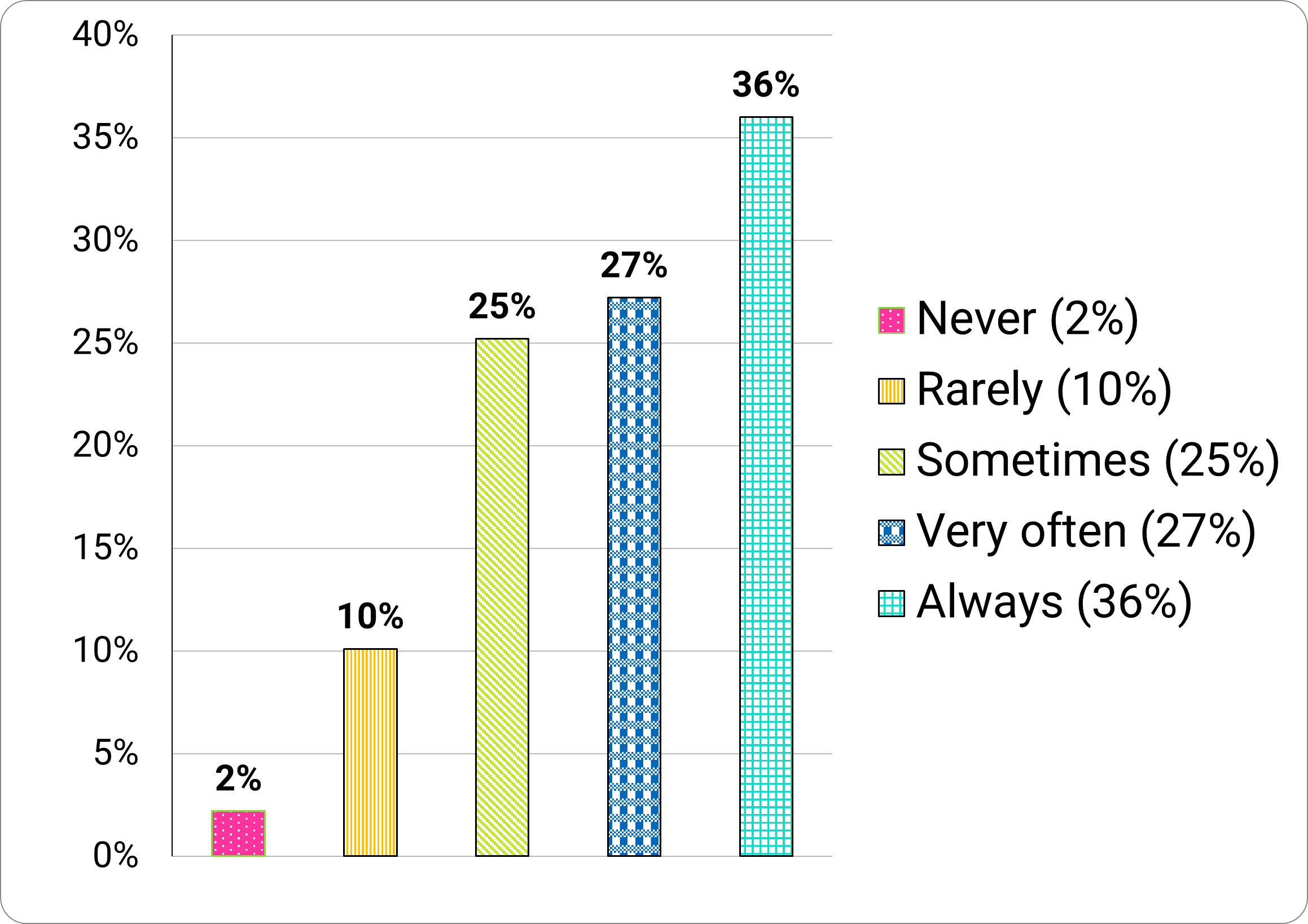The height and width of the screenshot is (924, 1308).
Task: Click the bold 27% label above the blue bar
Action: 634,266
